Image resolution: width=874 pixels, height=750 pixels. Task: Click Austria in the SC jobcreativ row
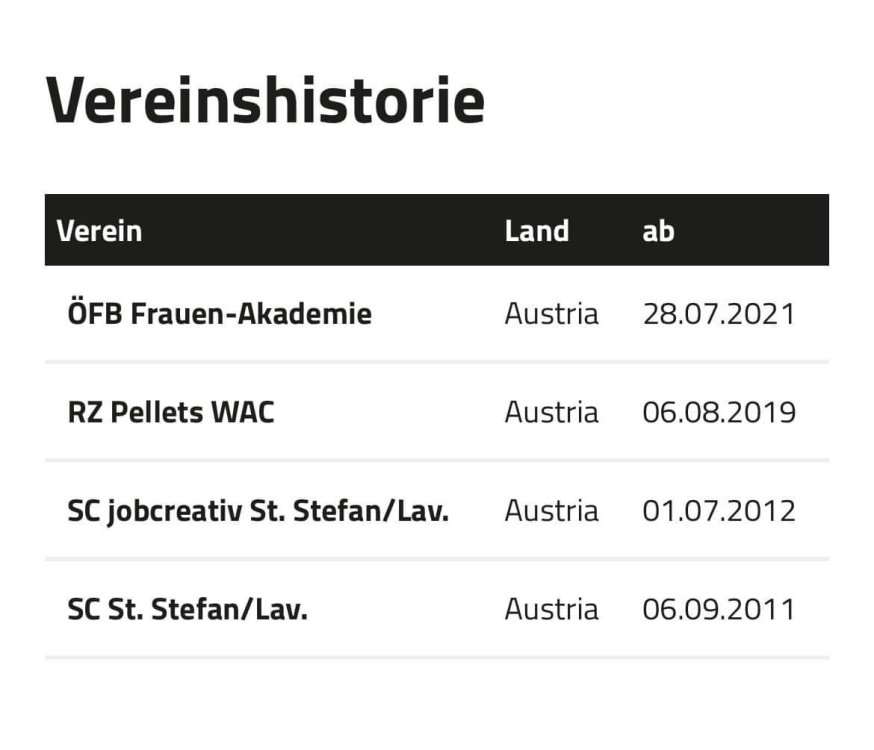(x=551, y=511)
